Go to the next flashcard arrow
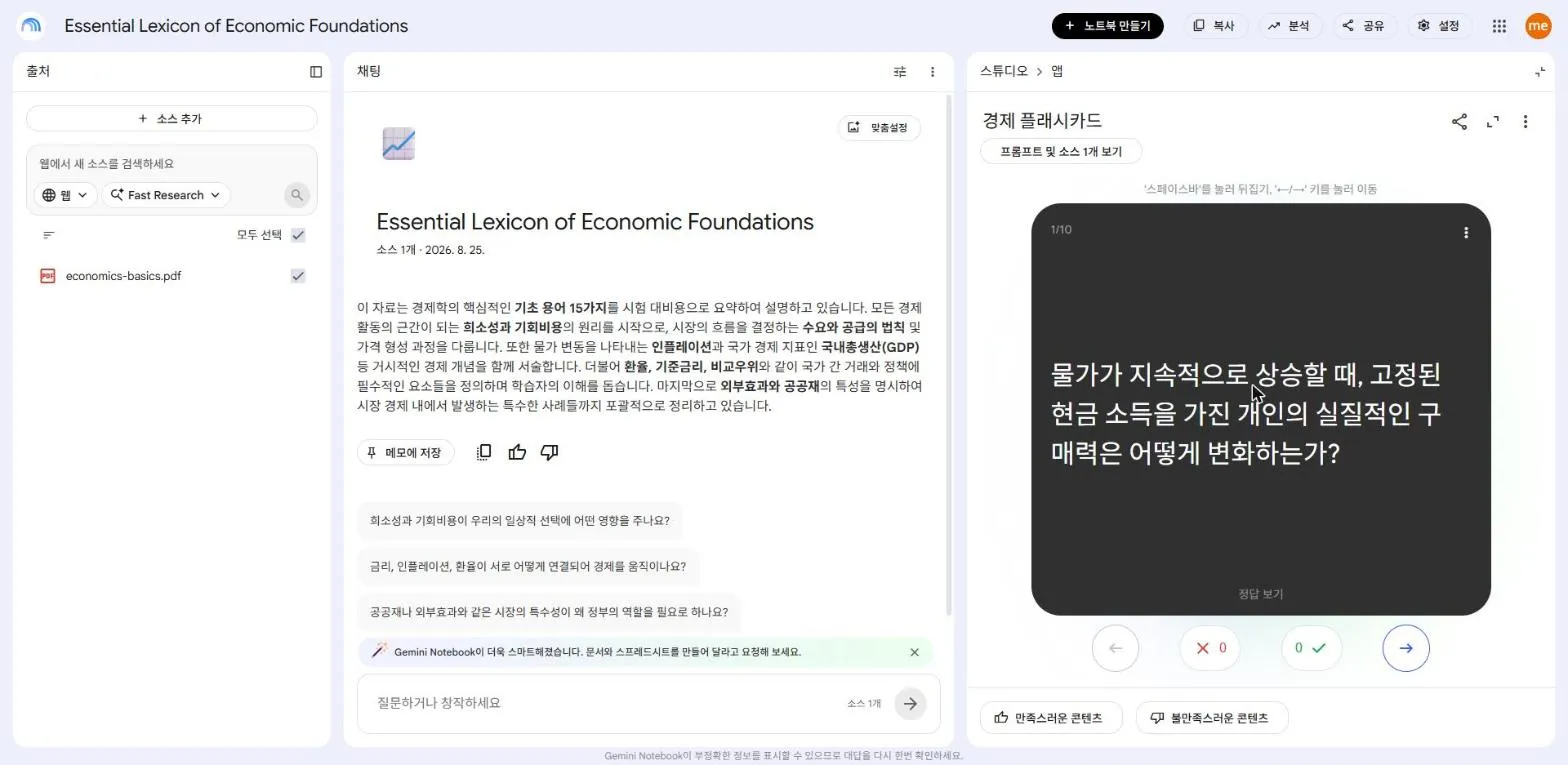Image resolution: width=1568 pixels, height=765 pixels. pos(1406,648)
